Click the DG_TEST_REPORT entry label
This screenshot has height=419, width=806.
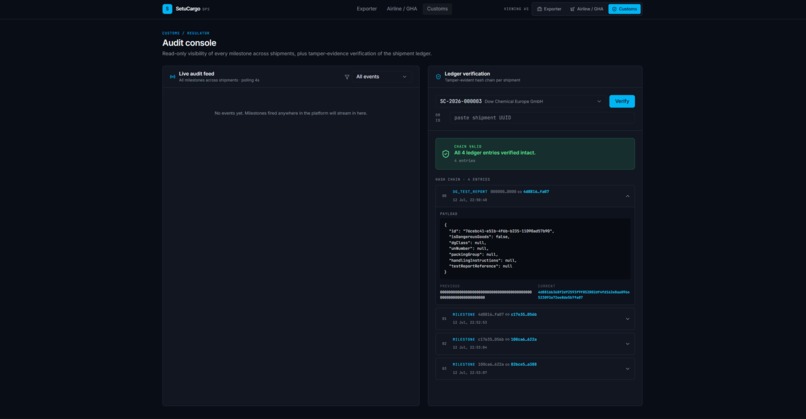coord(470,191)
